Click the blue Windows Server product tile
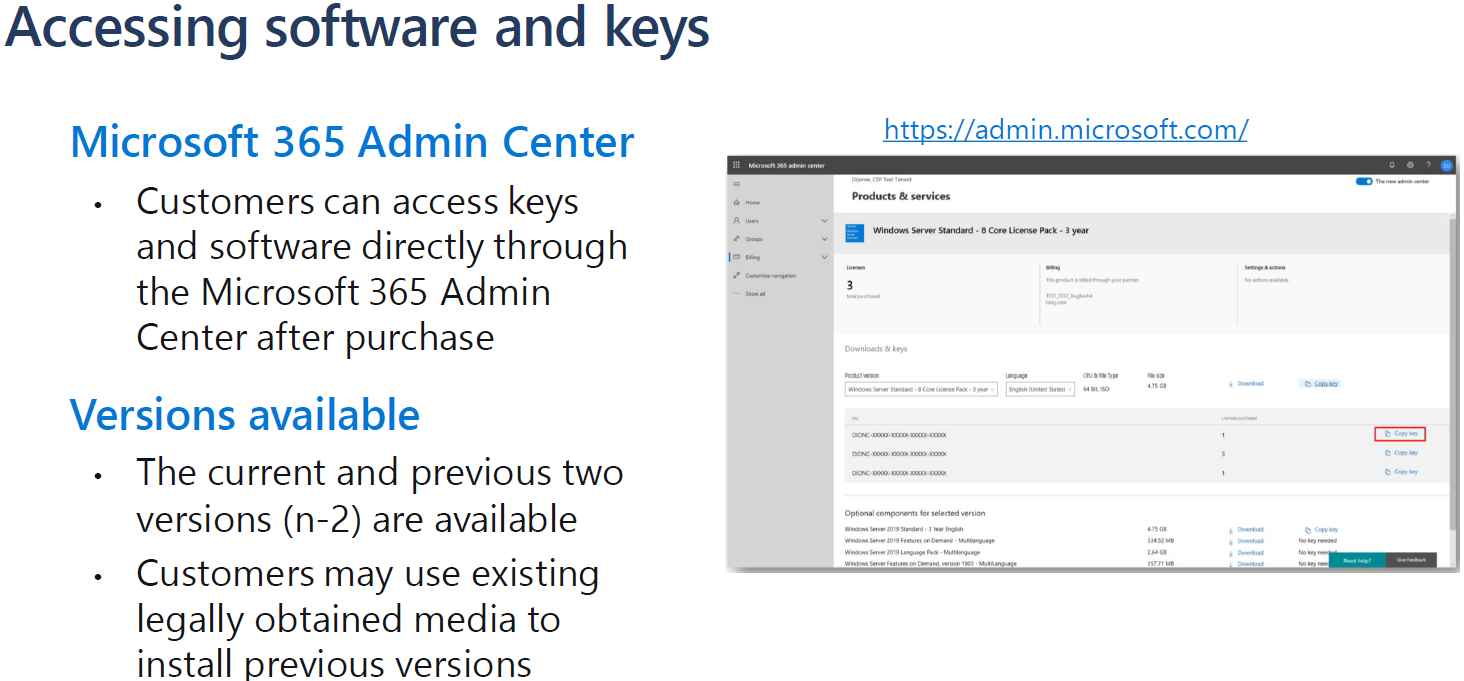Image resolution: width=1464 pixels, height=681 pixels. click(x=854, y=231)
